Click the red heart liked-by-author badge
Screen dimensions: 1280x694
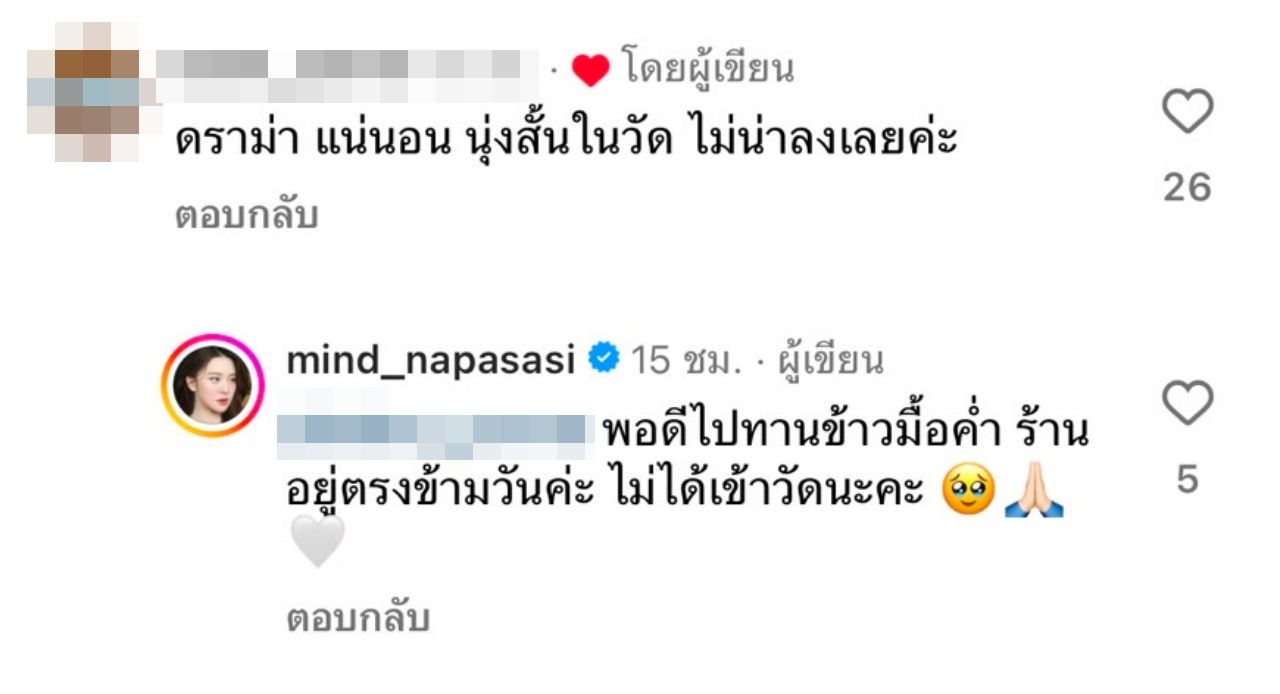(x=590, y=70)
